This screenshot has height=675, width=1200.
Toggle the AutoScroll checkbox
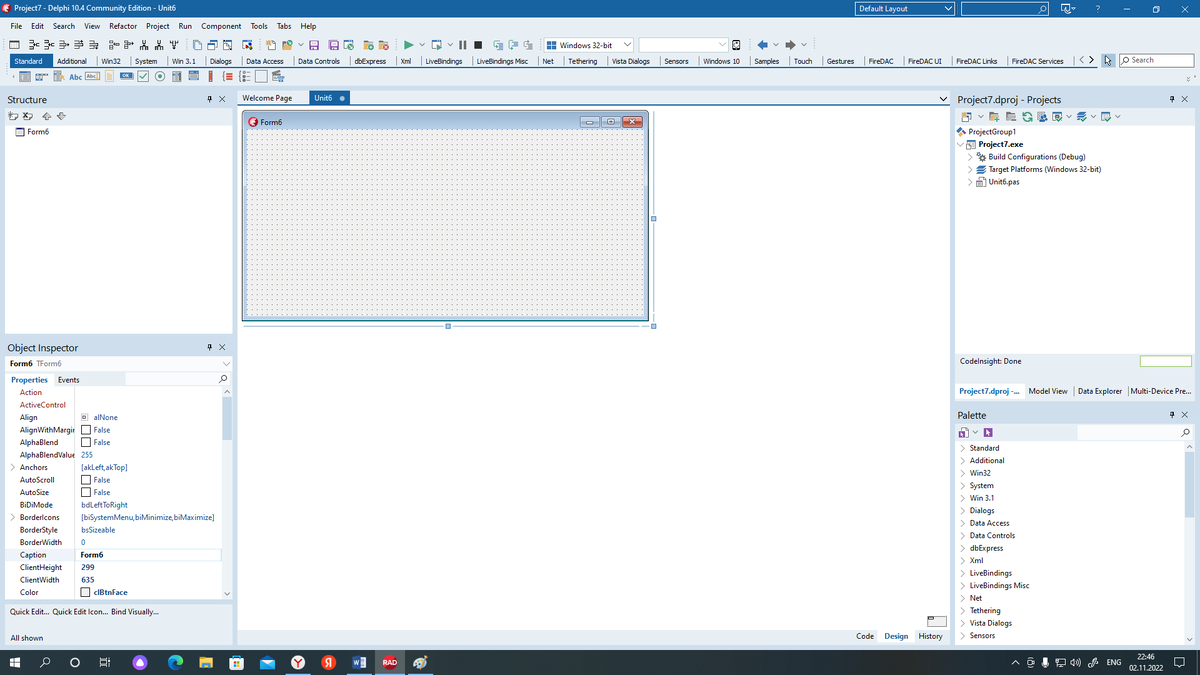click(86, 480)
